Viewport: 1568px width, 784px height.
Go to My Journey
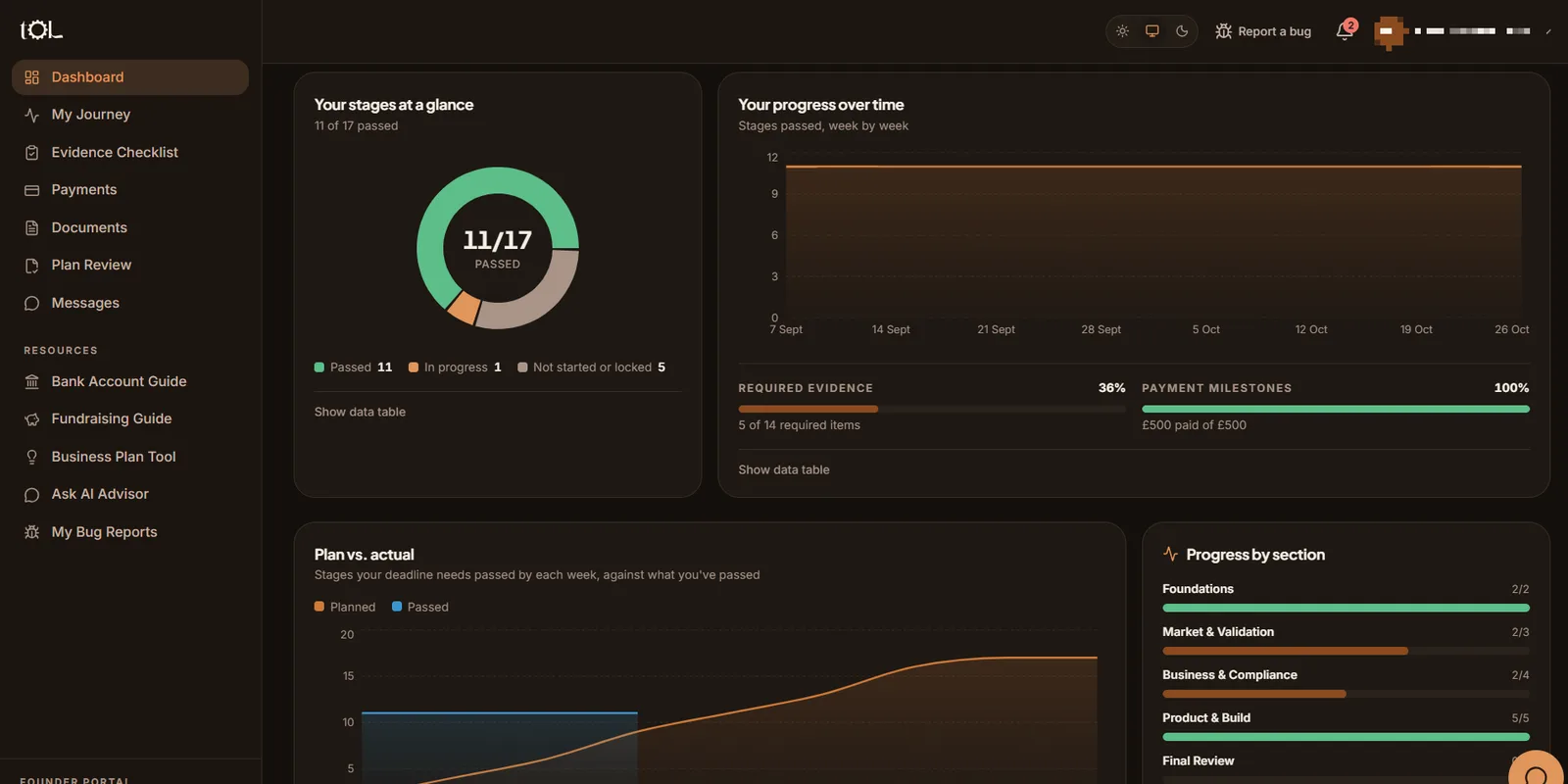130,115
